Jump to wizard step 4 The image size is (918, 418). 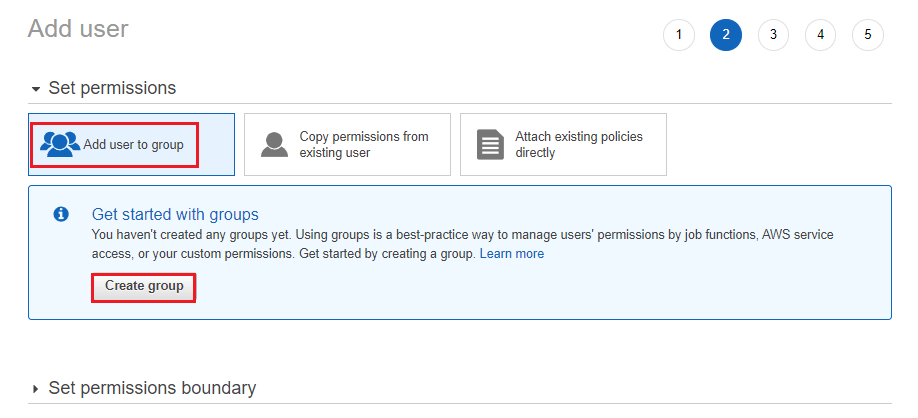point(820,35)
